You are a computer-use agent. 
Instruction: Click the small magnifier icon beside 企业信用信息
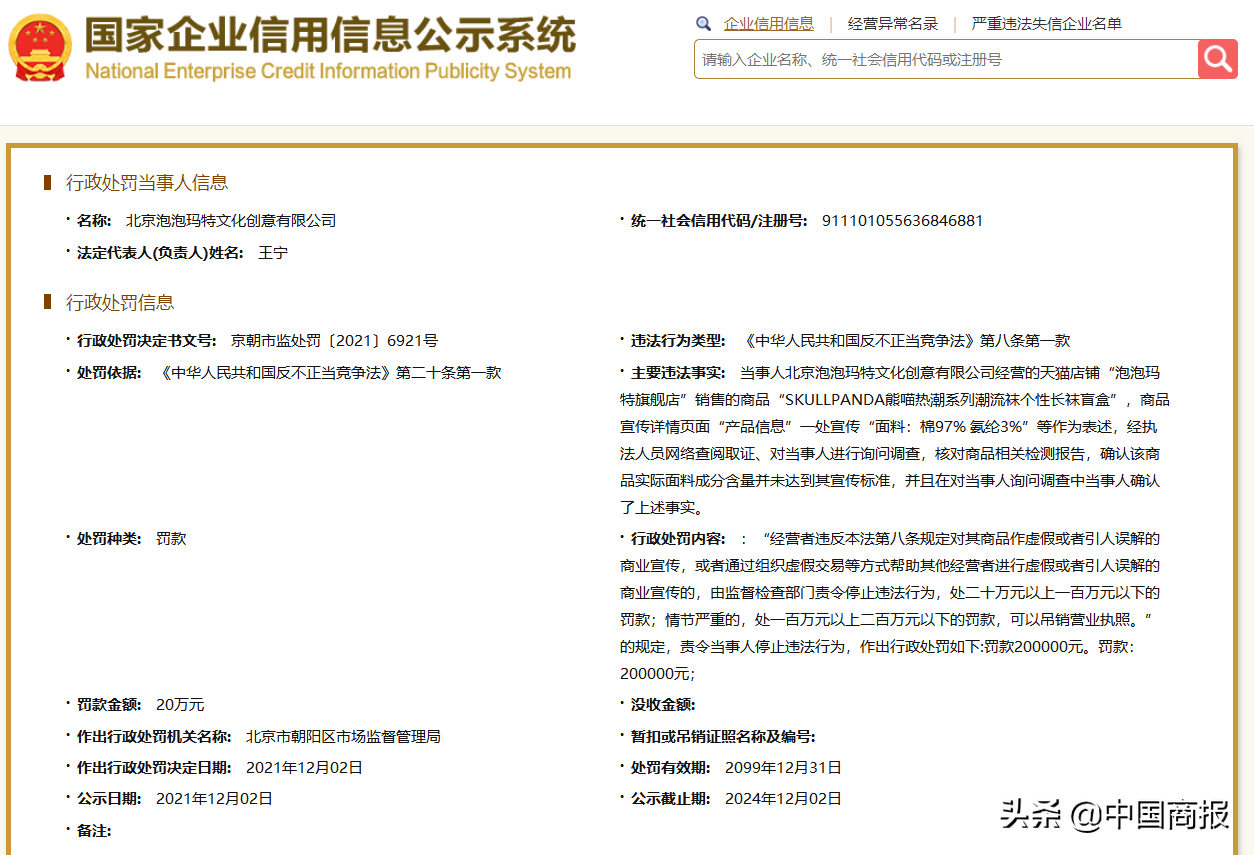[704, 24]
